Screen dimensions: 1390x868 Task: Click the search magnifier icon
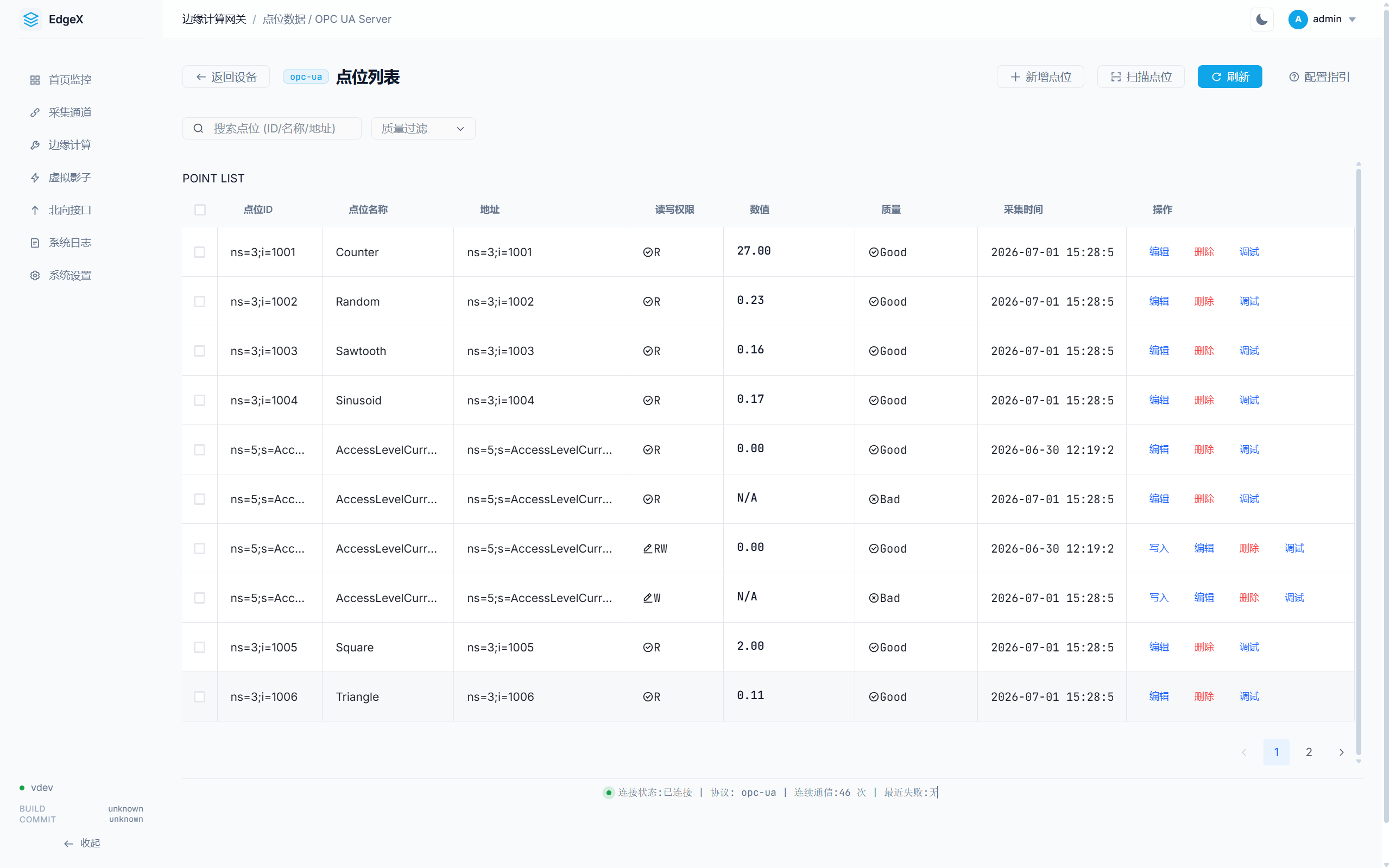(198, 129)
